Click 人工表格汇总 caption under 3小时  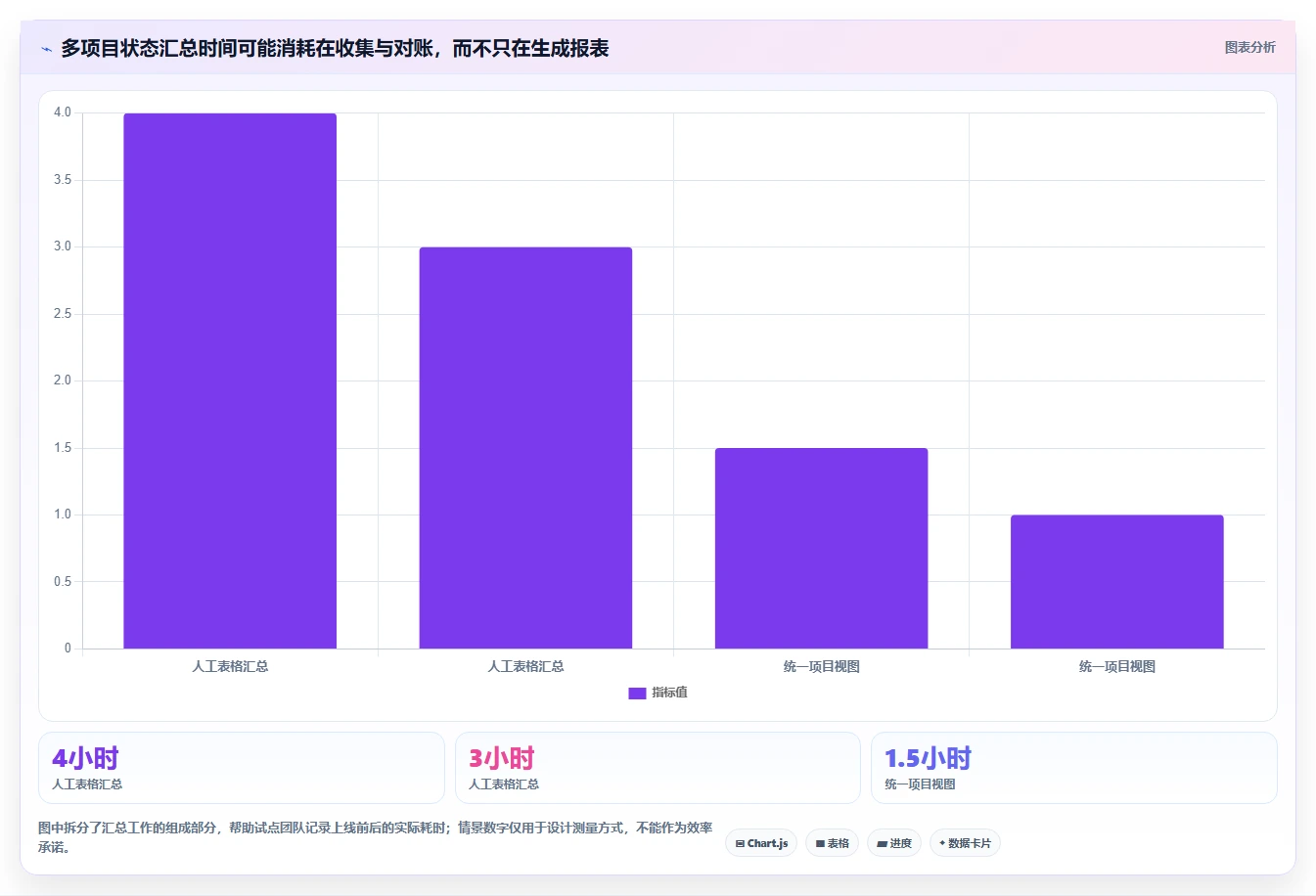click(x=504, y=784)
